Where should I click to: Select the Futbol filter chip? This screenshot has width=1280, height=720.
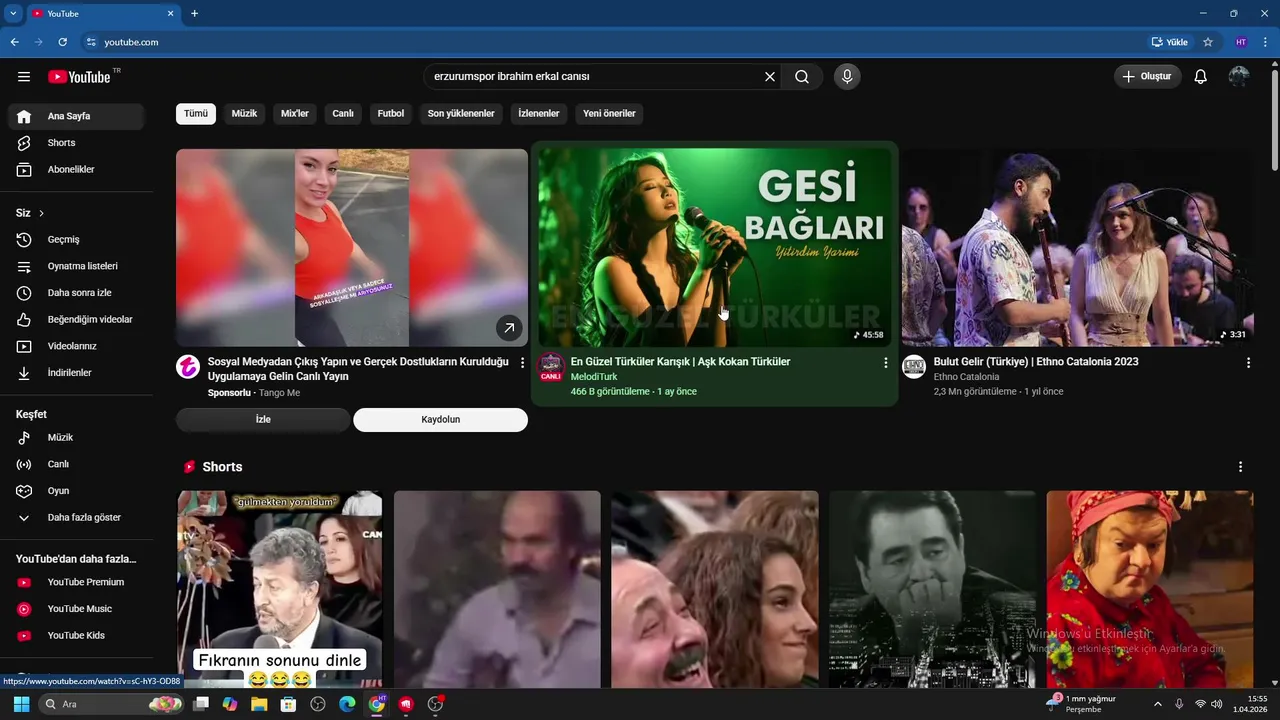[x=391, y=114]
